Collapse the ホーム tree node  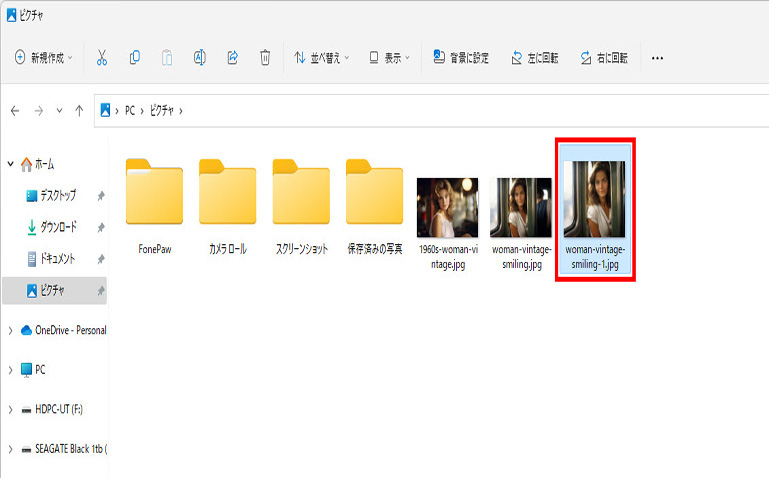(x=10, y=163)
